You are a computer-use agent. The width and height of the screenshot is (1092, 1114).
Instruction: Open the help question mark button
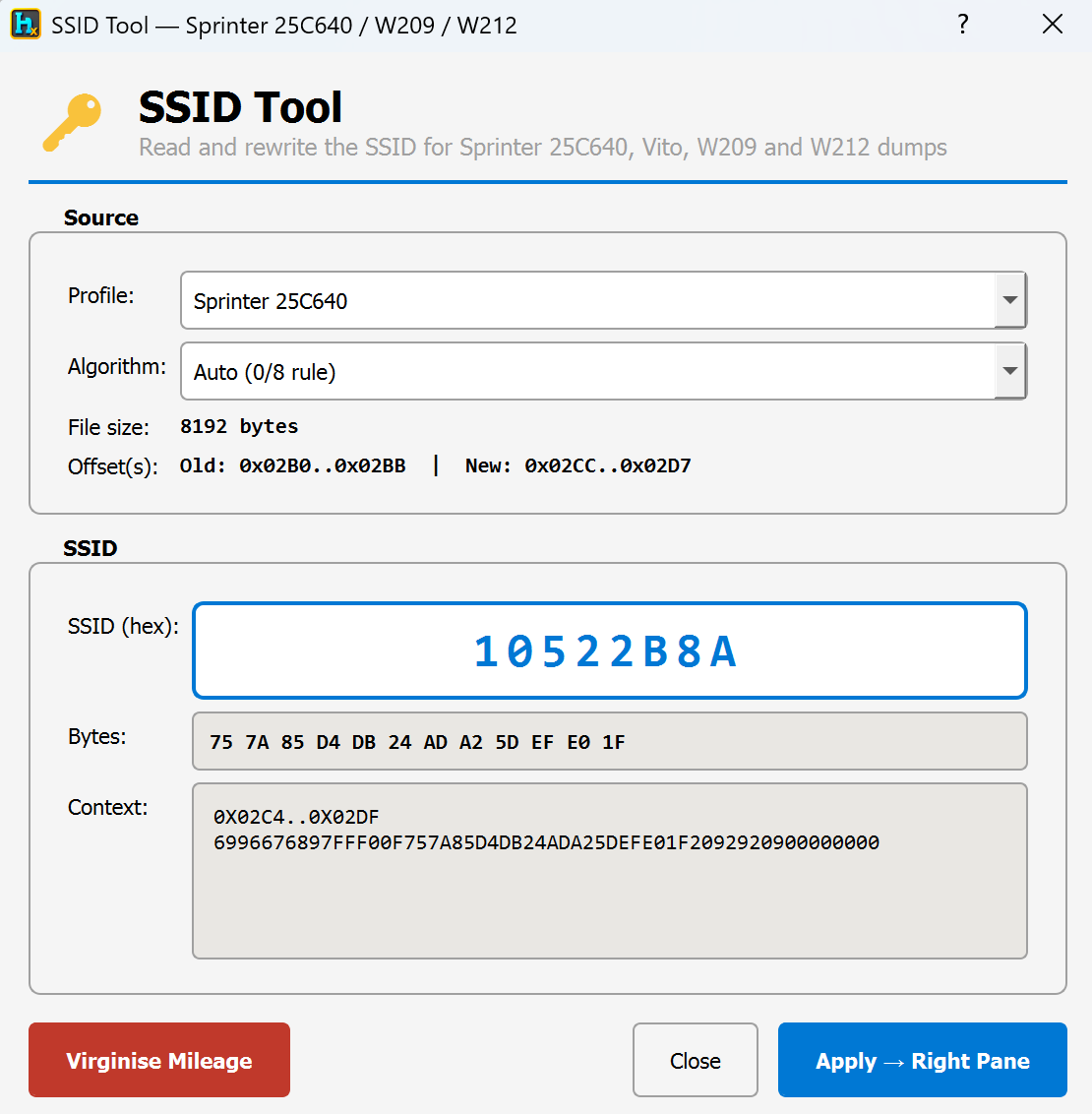[962, 25]
